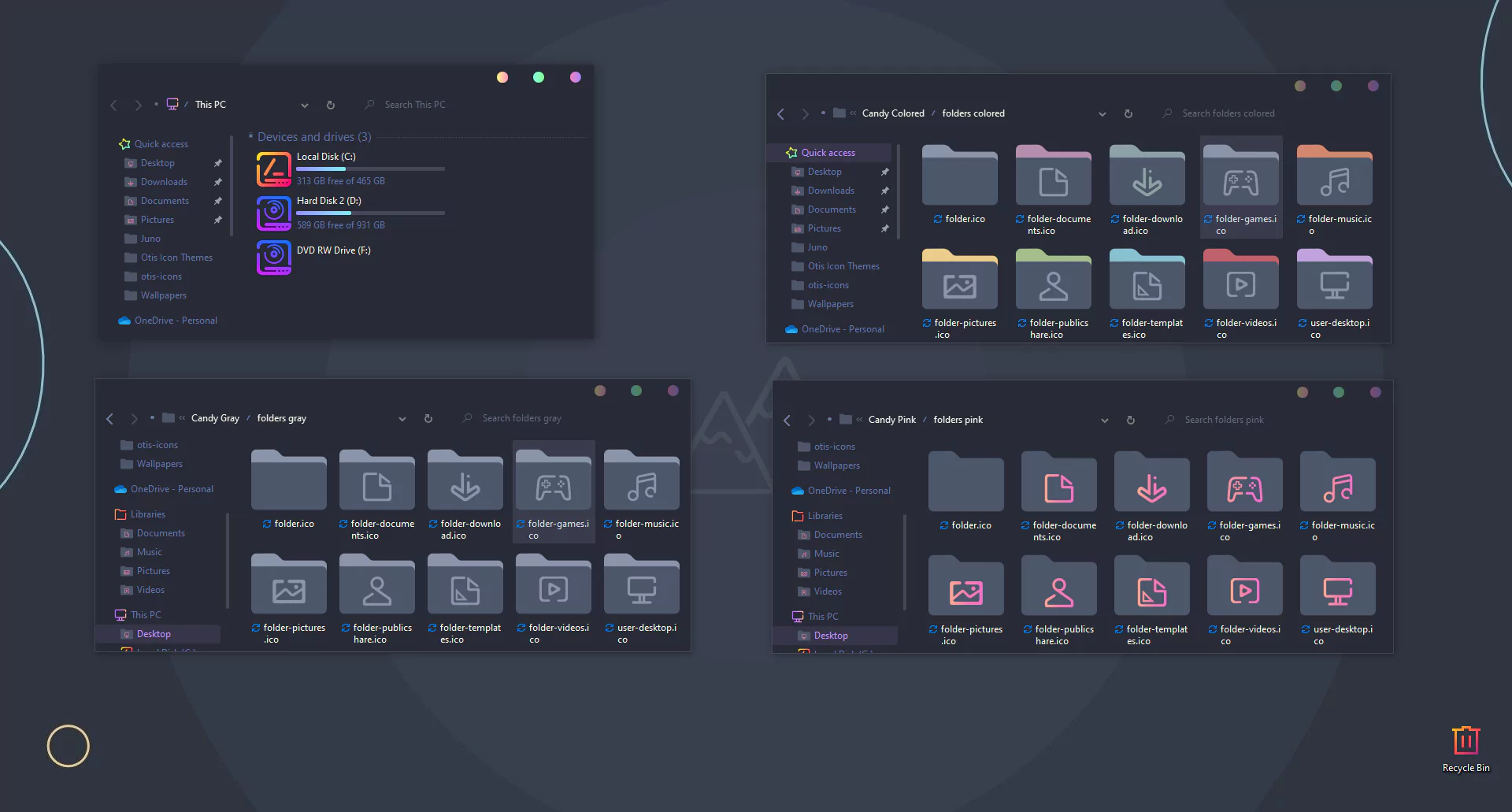
Task: Select folder-publicshare.ico in folders gray window
Action: pyautogui.click(x=376, y=585)
